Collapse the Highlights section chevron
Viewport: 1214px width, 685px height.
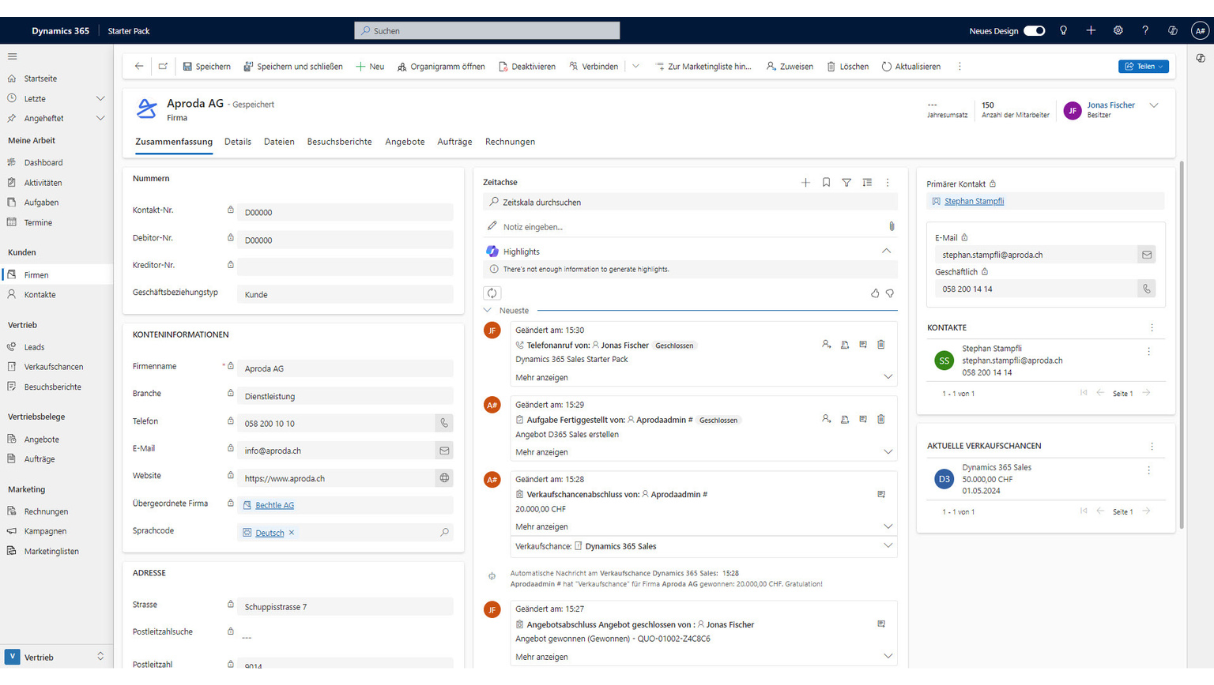(886, 251)
